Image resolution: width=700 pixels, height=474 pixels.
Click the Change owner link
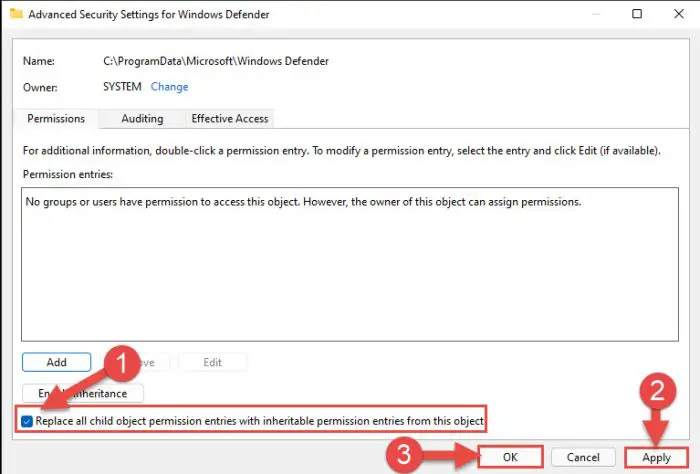169,87
